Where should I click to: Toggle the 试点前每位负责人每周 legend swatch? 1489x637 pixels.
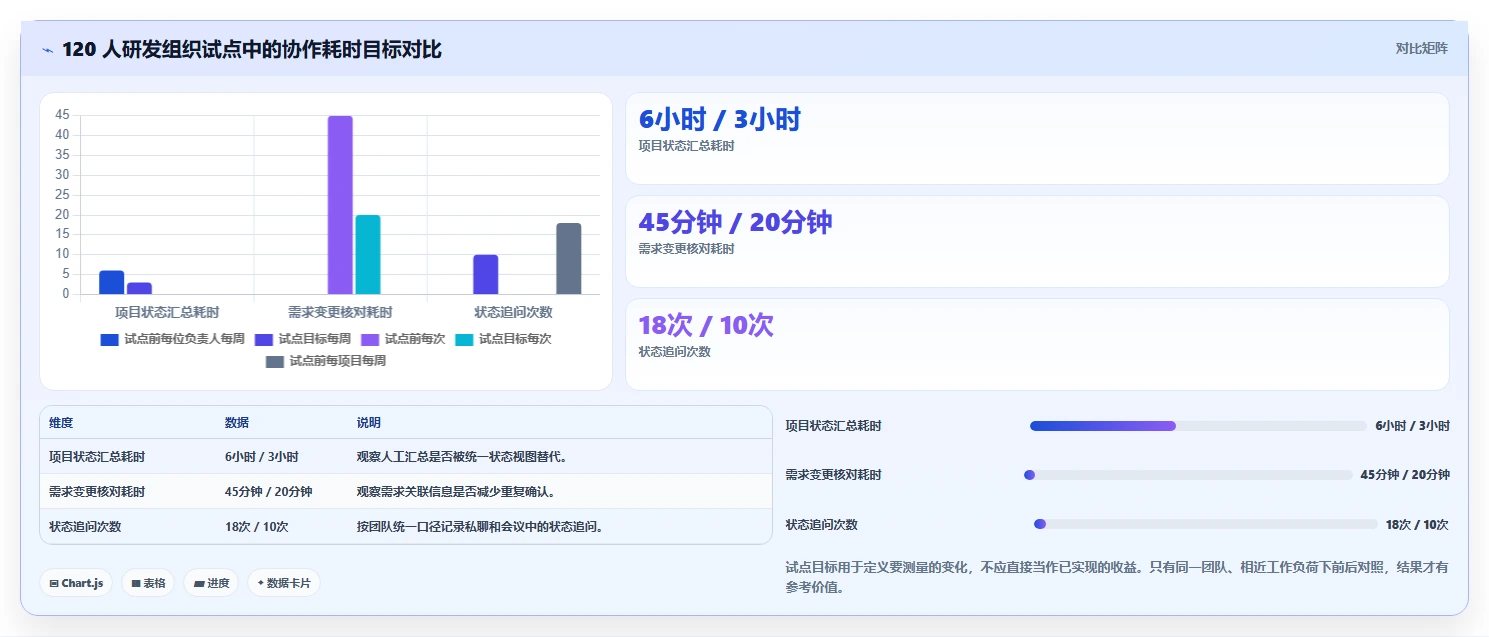point(110,339)
